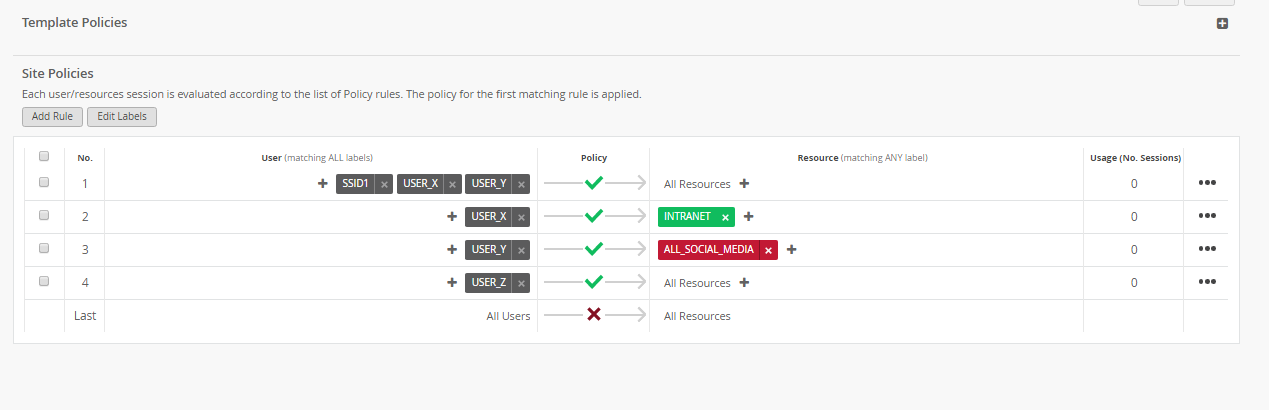
Task: Open the more options menu for rule 1
Action: click(x=1206, y=184)
